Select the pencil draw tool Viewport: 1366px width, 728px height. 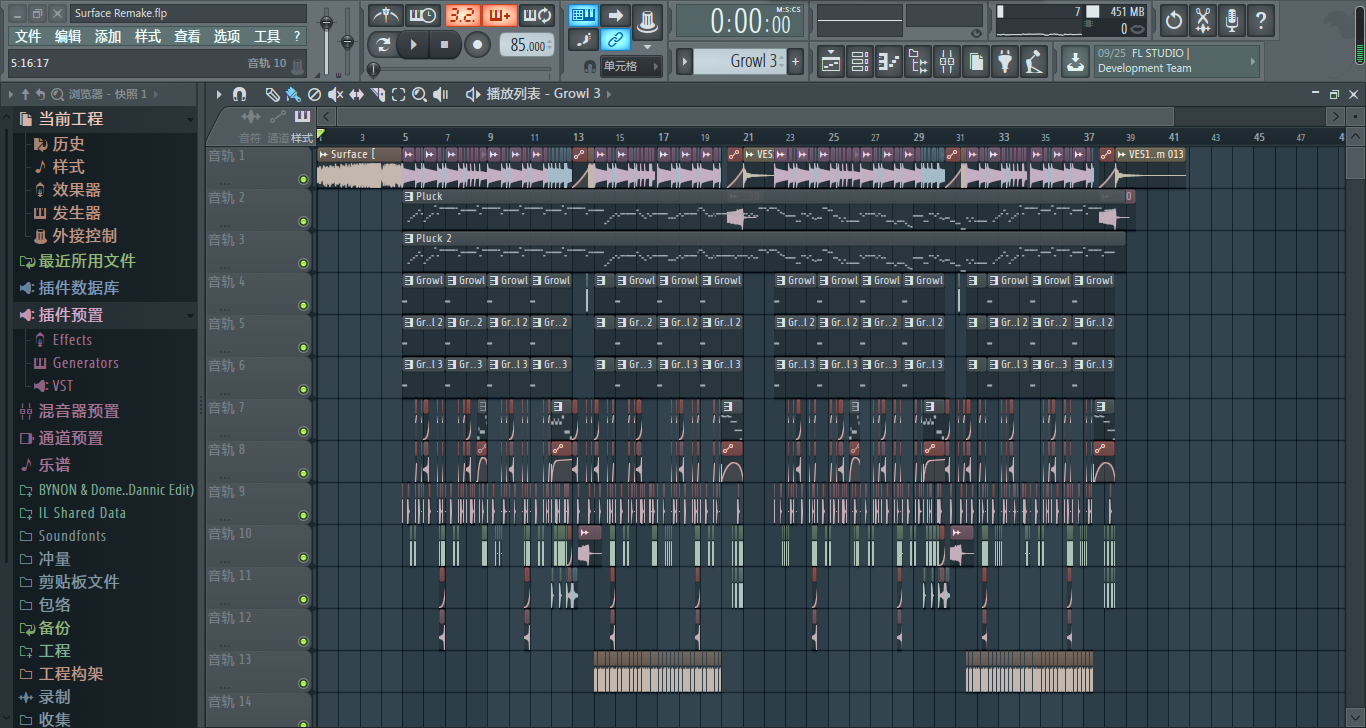(x=272, y=94)
